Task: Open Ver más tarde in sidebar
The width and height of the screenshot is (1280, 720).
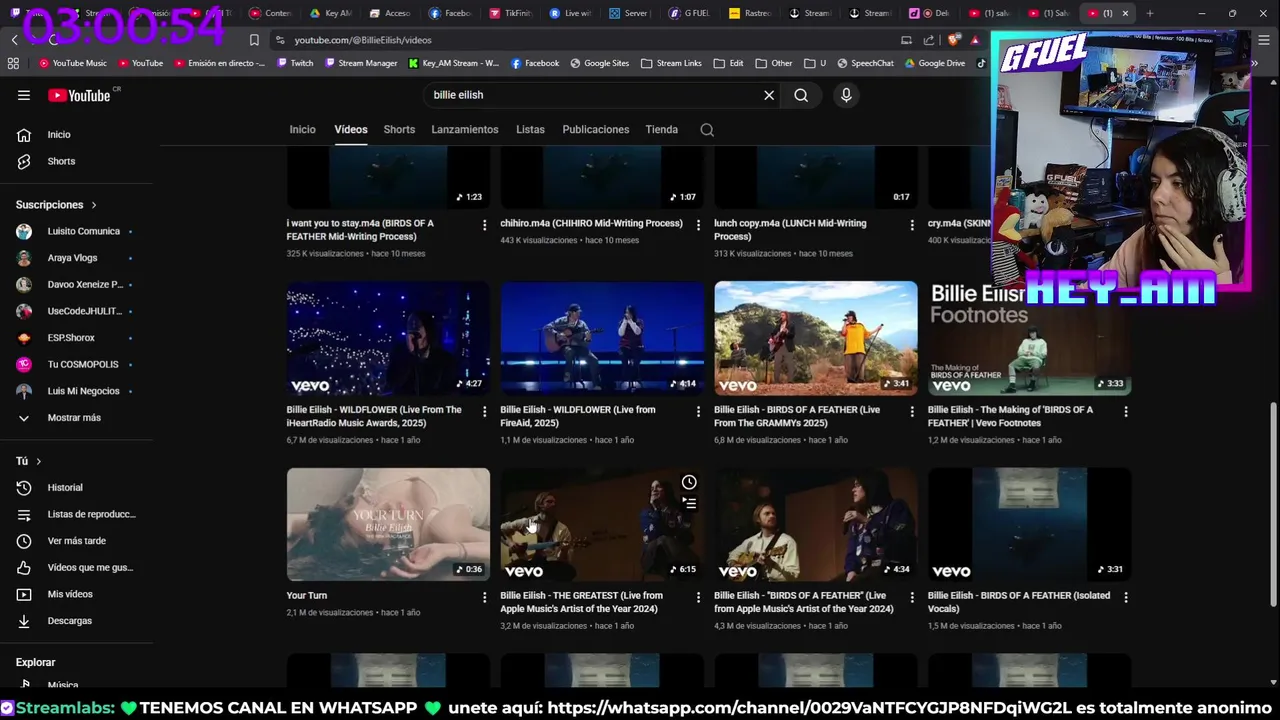Action: [x=76, y=541]
